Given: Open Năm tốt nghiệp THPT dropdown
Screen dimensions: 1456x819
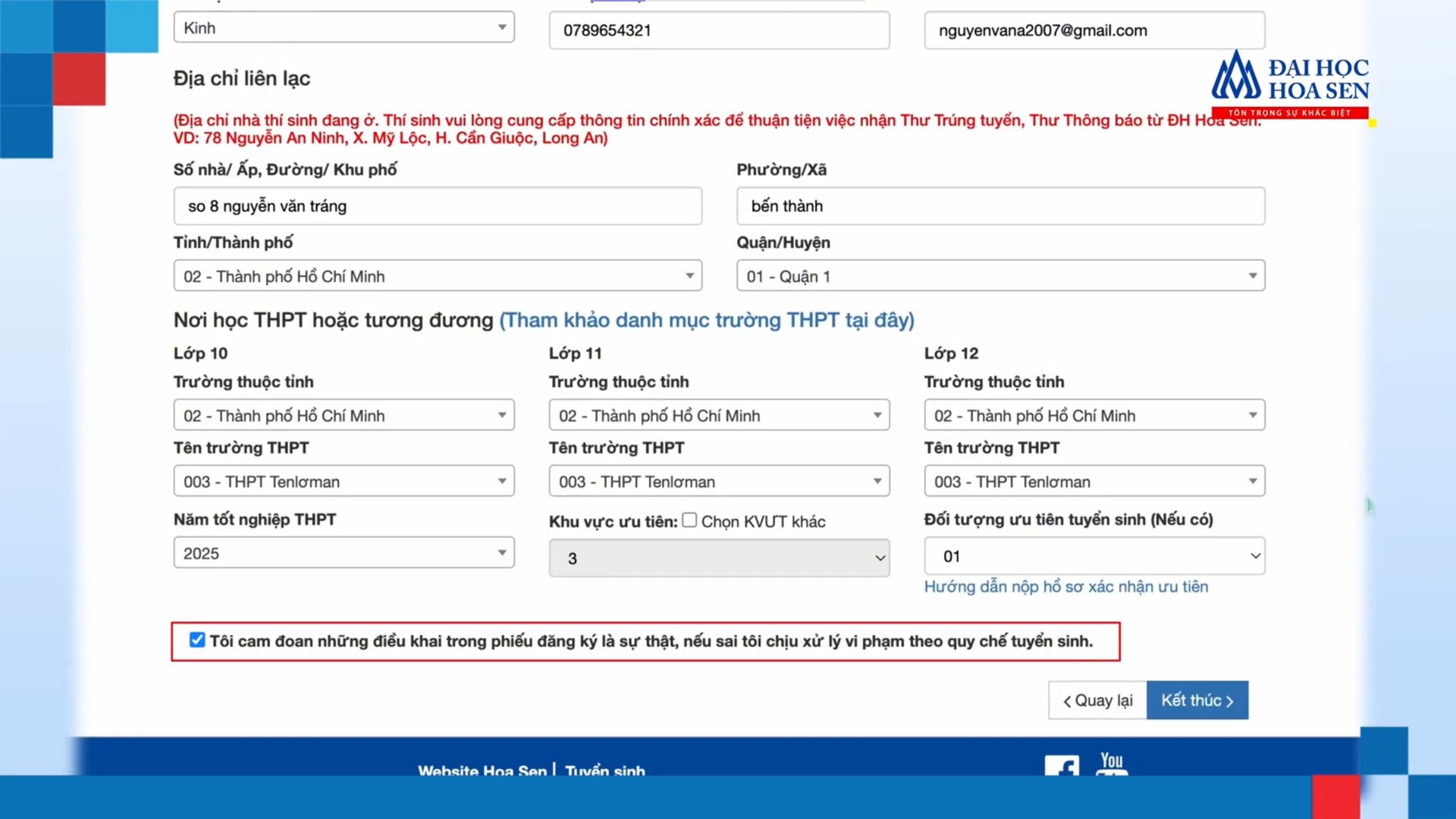Looking at the screenshot, I should point(344,553).
